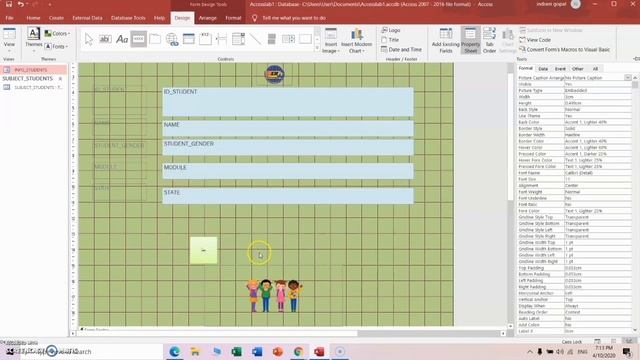The image size is (640, 360).
Task: Insert Date and Time
Action: click(401, 49)
